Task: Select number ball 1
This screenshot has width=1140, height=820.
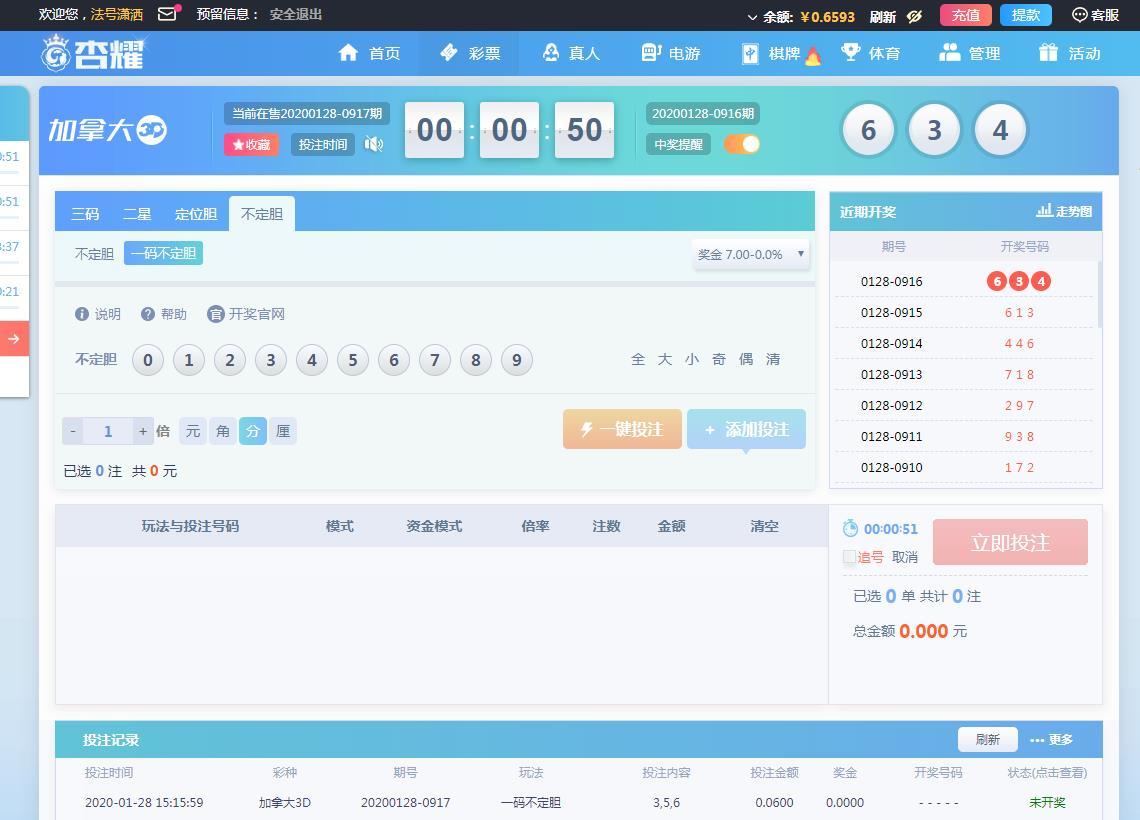Action: pos(189,360)
